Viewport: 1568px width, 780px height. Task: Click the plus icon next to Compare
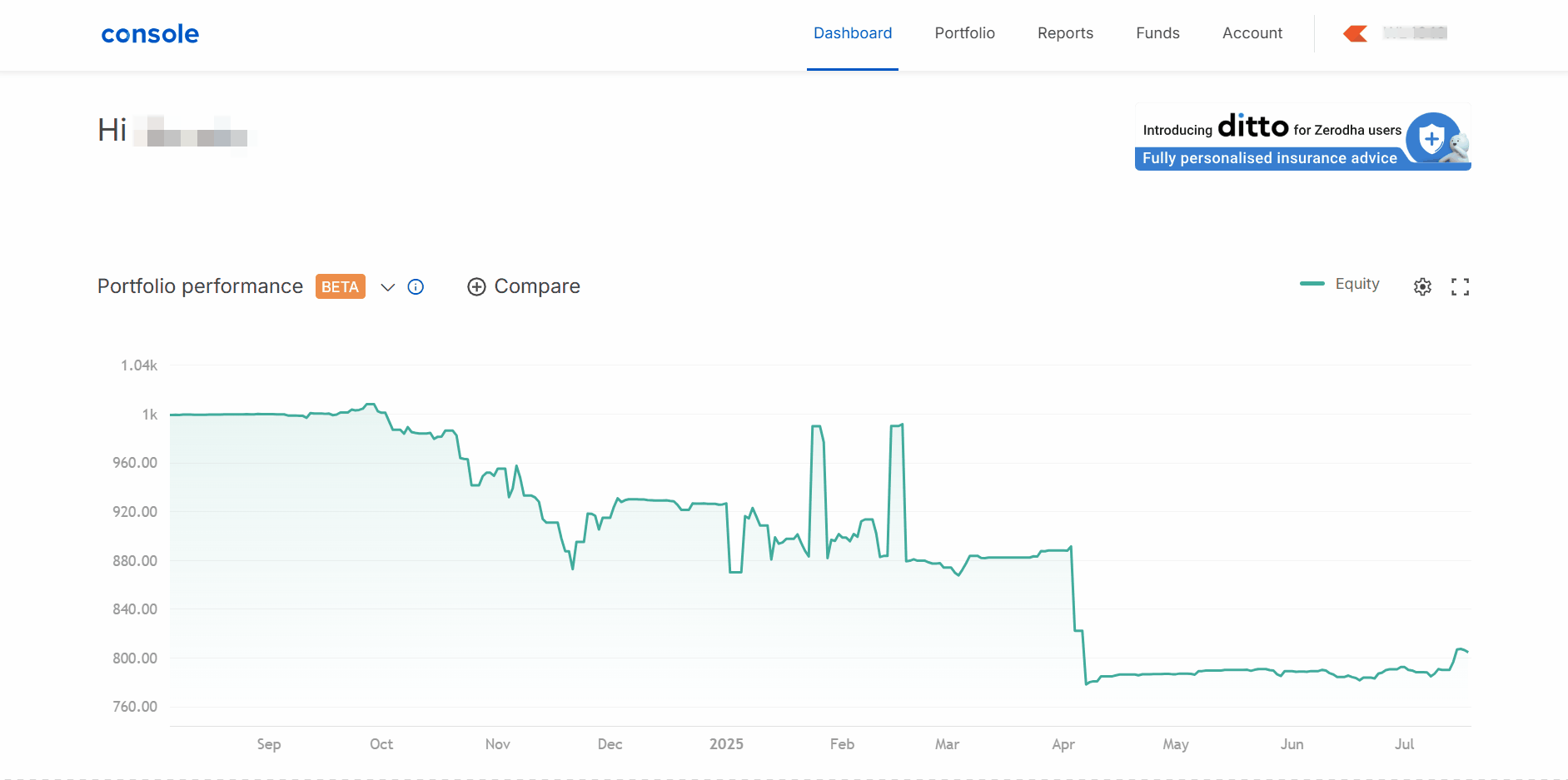tap(476, 287)
